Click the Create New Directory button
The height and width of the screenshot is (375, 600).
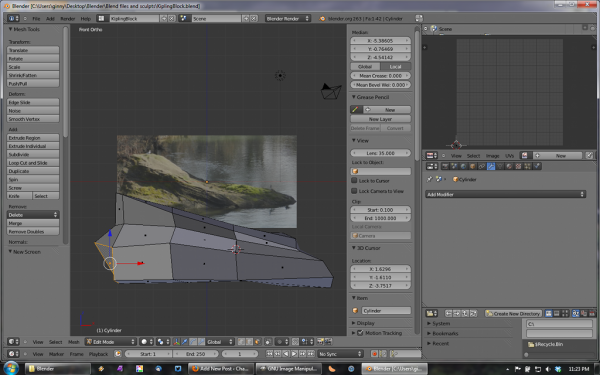click(514, 313)
